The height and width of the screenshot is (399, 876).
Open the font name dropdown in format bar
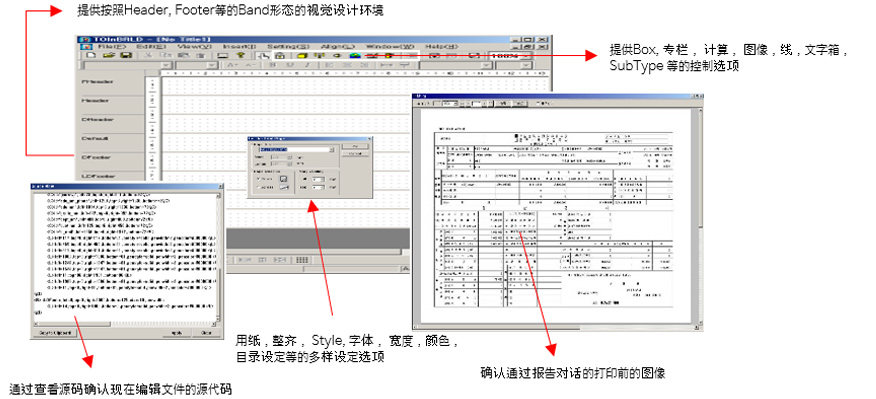[x=126, y=65]
